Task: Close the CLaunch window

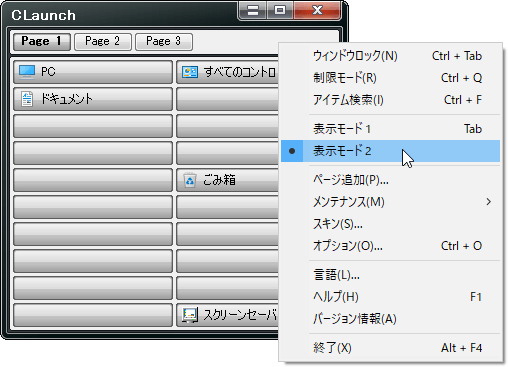Action: [x=317, y=10]
